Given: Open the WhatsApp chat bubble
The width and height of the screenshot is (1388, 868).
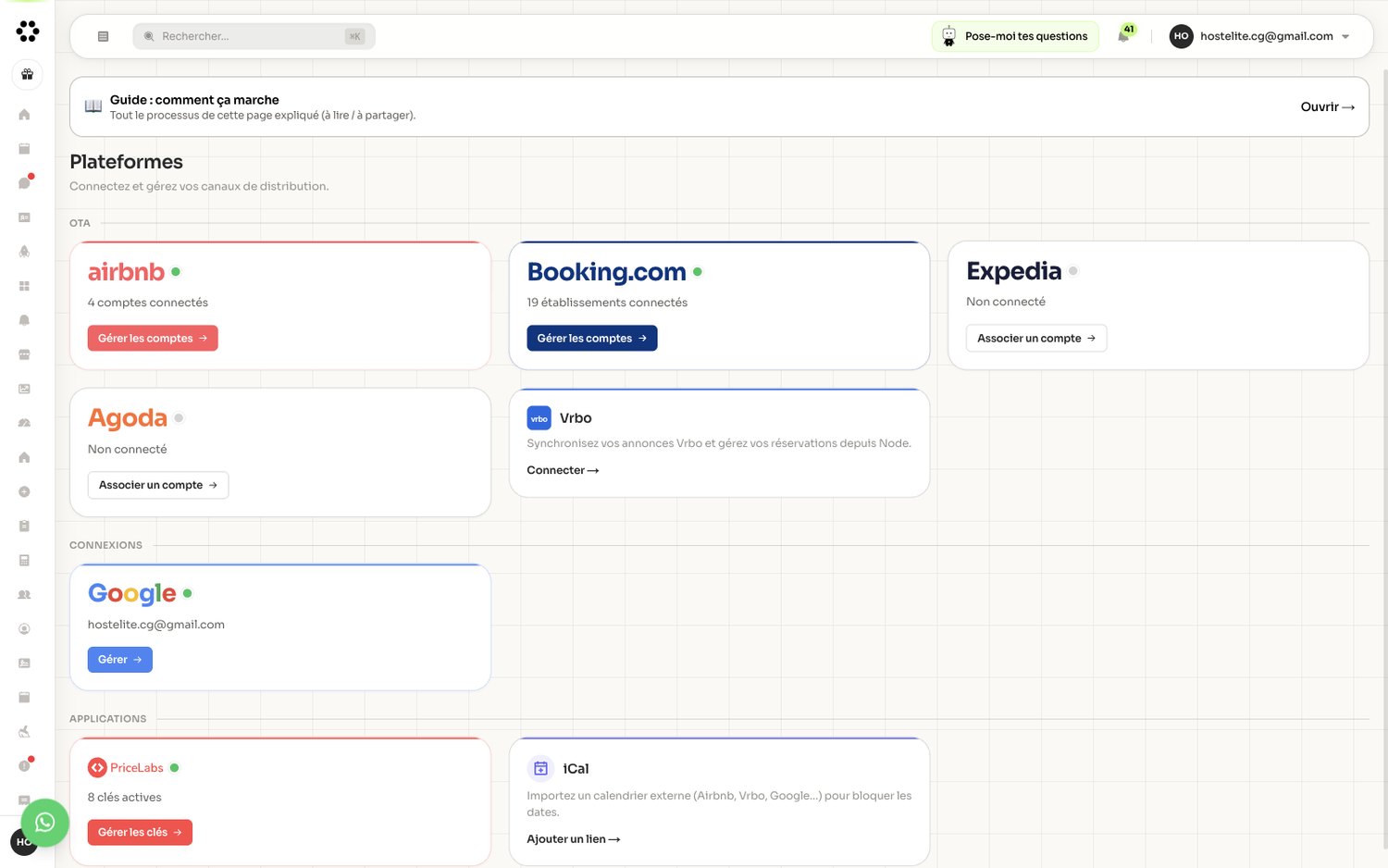Looking at the screenshot, I should [x=44, y=823].
